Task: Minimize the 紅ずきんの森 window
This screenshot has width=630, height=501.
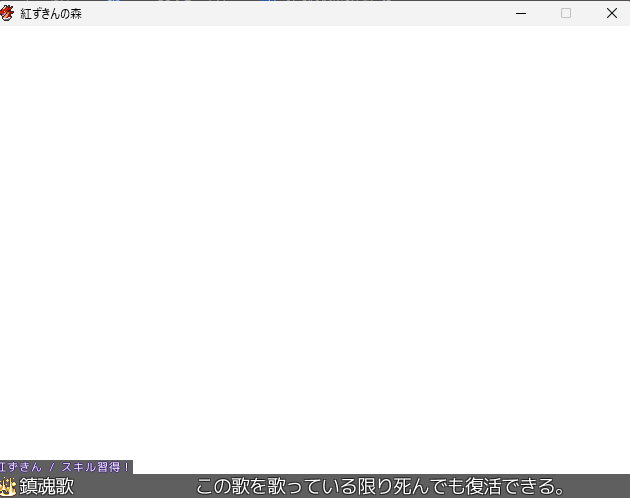Action: point(520,13)
